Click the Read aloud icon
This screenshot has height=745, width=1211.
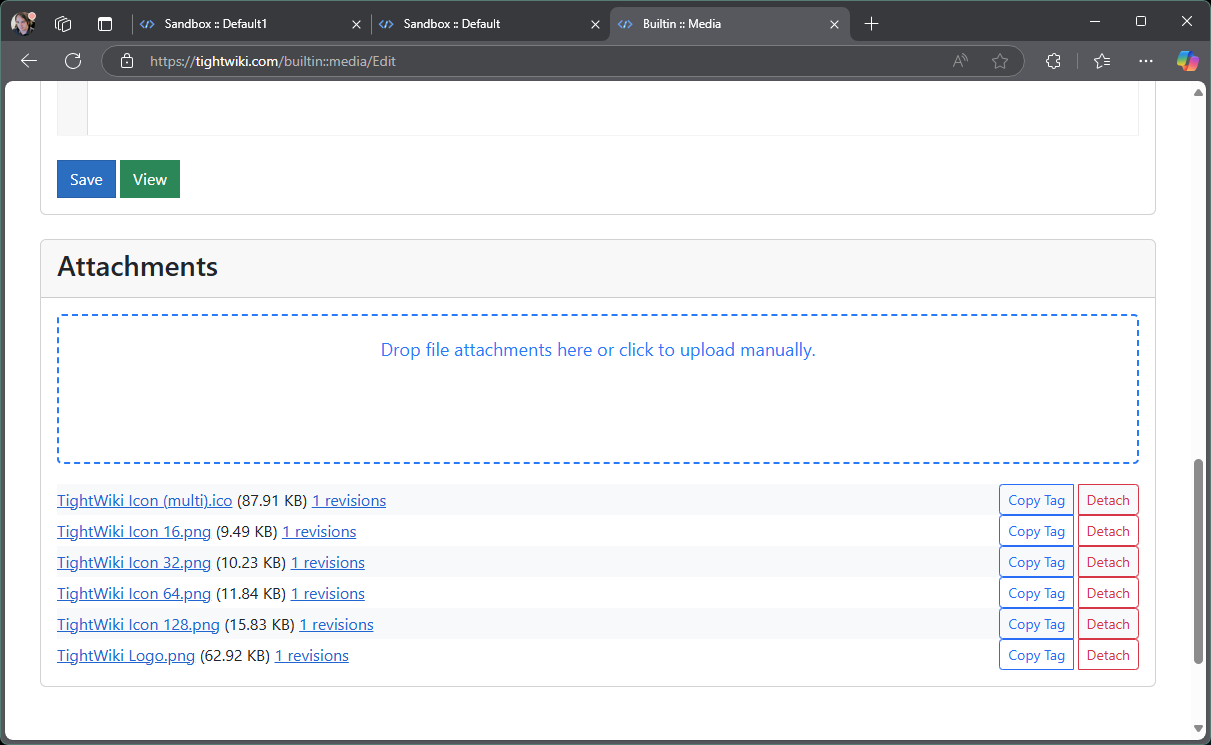[x=960, y=61]
